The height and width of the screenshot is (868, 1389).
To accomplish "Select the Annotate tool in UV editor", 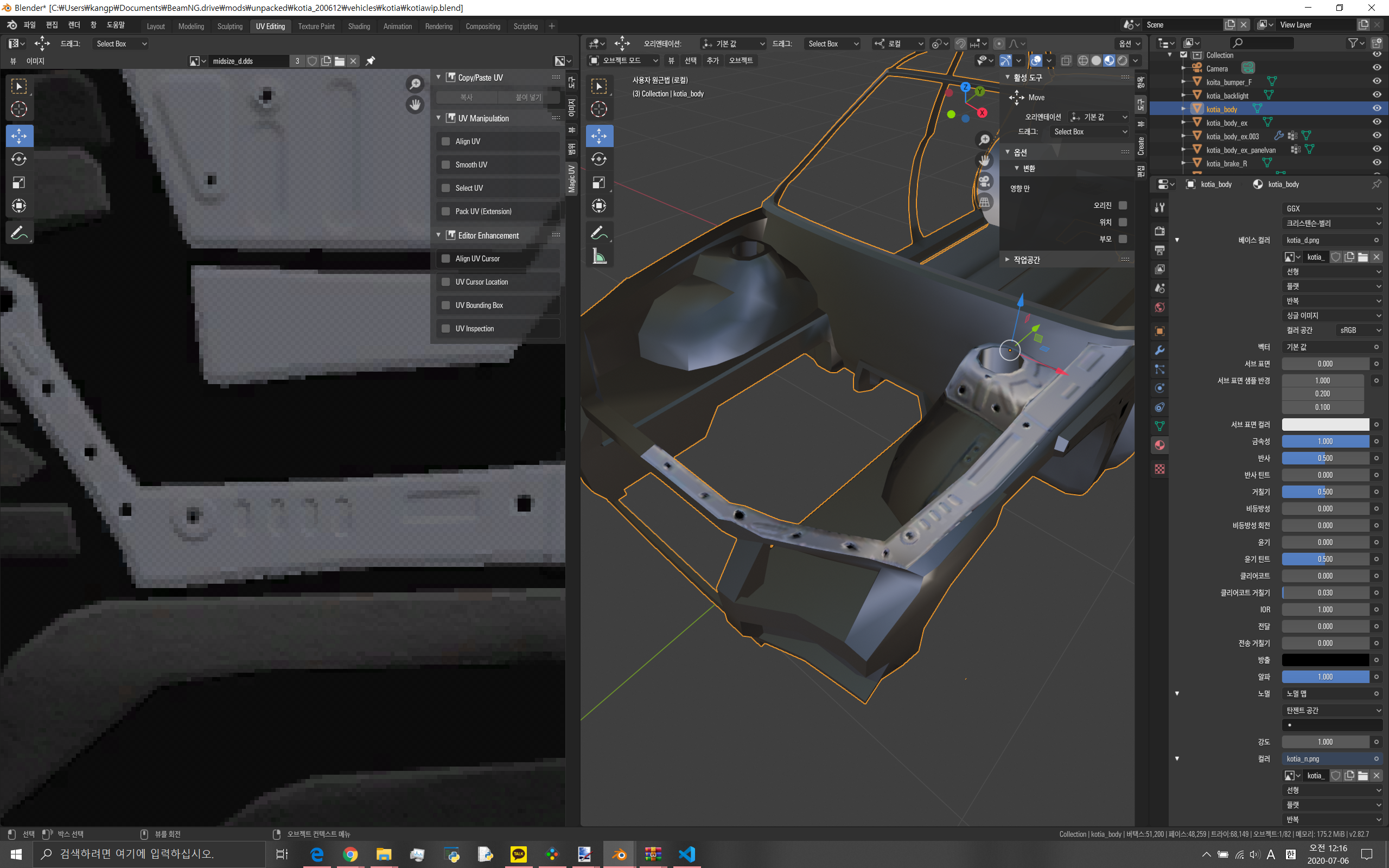I will tap(19, 233).
